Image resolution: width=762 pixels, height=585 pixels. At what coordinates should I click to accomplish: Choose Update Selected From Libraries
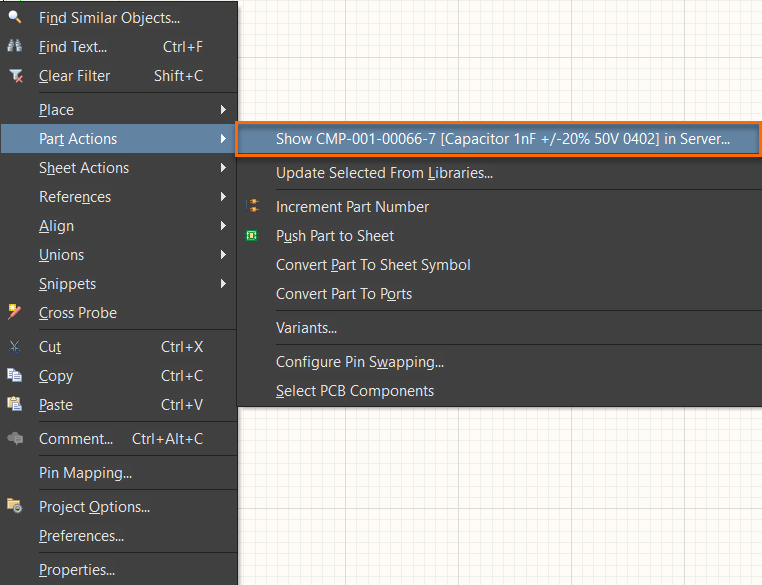[384, 173]
